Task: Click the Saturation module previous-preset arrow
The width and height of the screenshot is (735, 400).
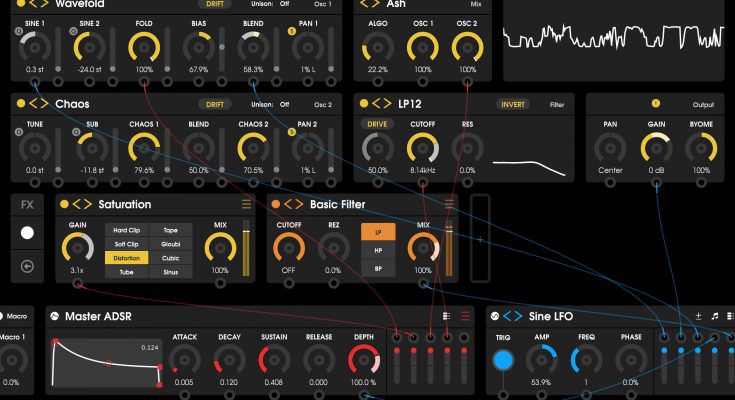Action: 78,204
